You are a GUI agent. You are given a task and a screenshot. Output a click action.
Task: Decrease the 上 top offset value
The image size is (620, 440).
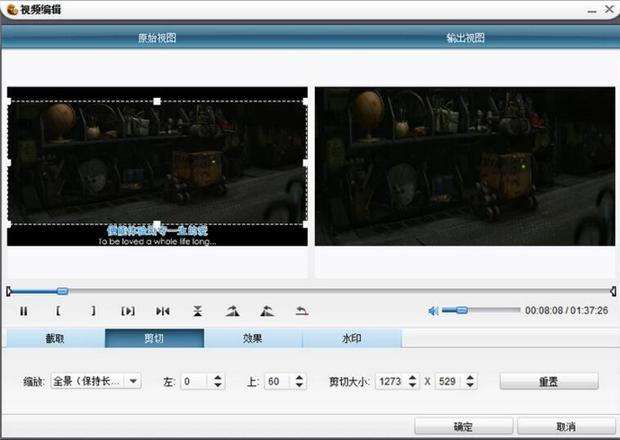click(299, 385)
